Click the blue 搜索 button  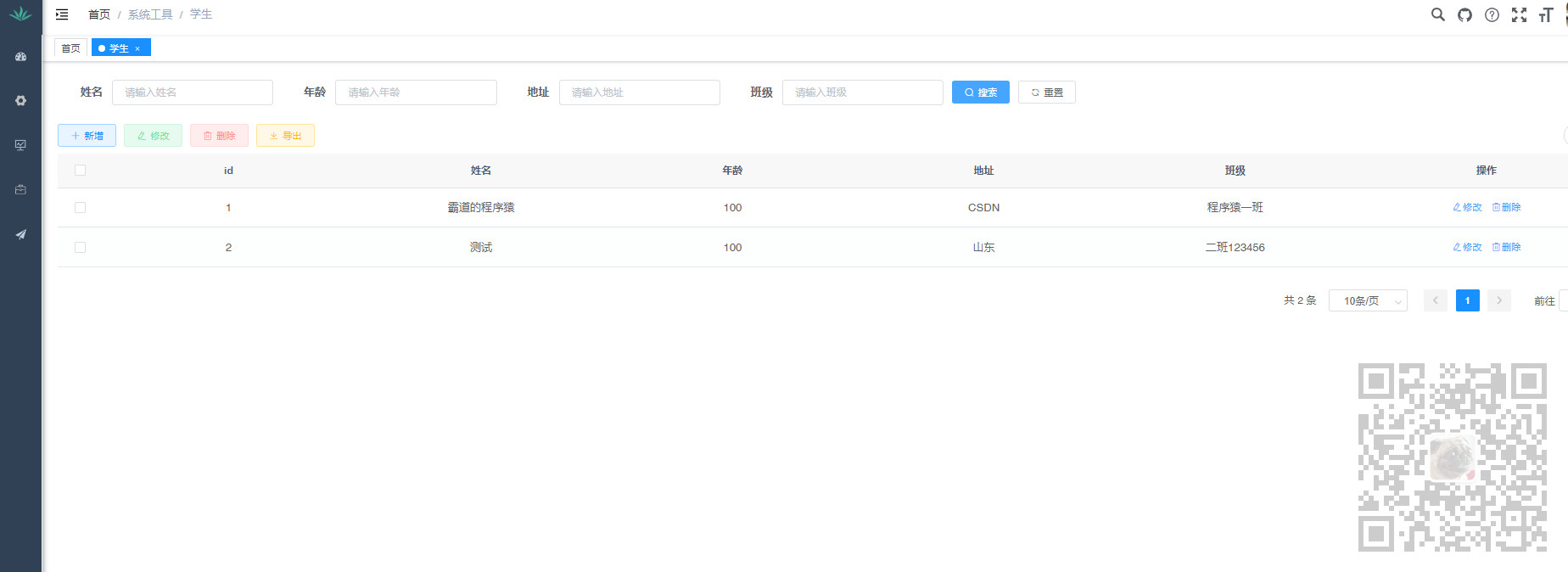click(981, 93)
